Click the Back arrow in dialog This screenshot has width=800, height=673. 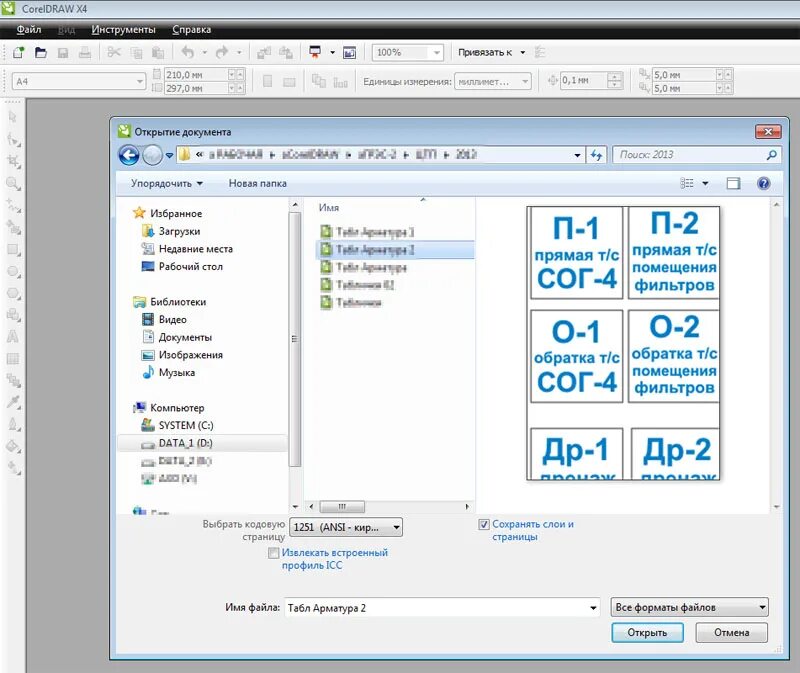(x=129, y=155)
